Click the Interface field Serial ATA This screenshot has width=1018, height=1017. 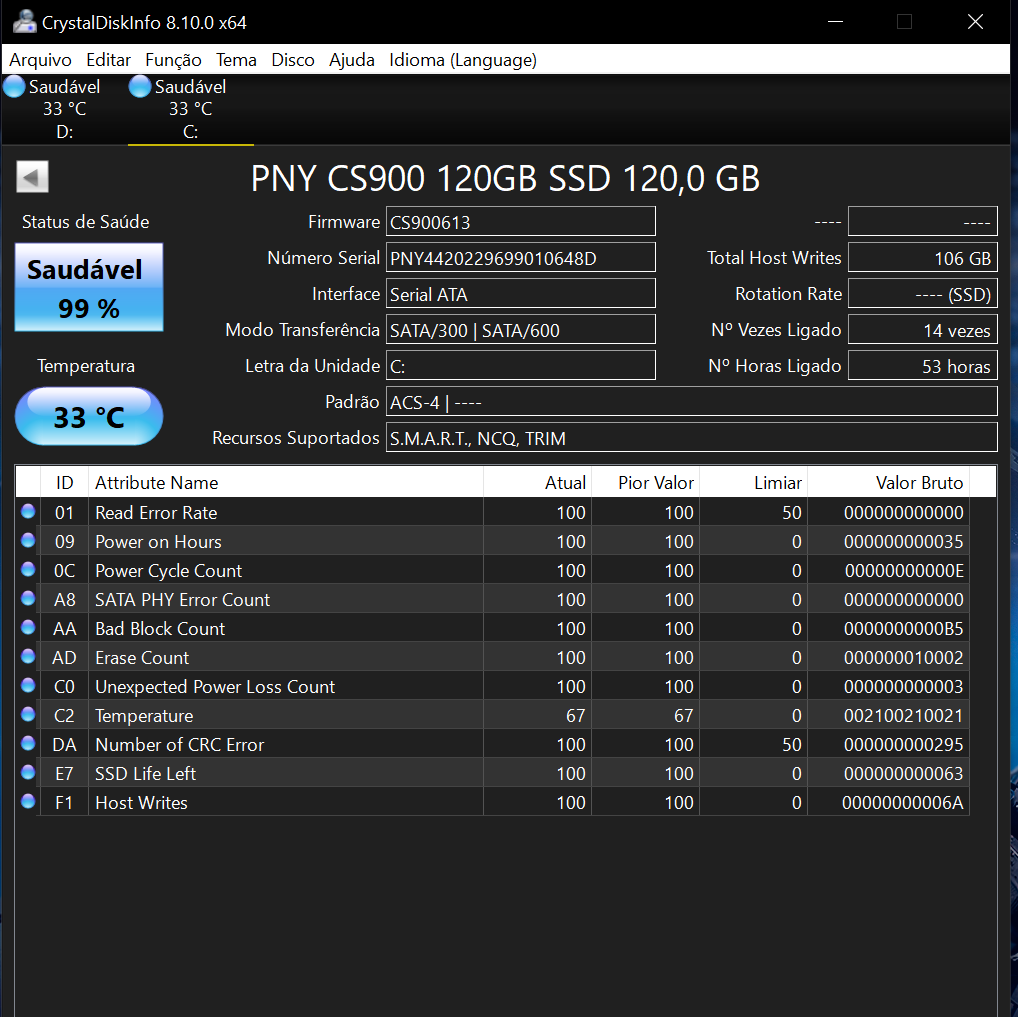[x=521, y=294]
